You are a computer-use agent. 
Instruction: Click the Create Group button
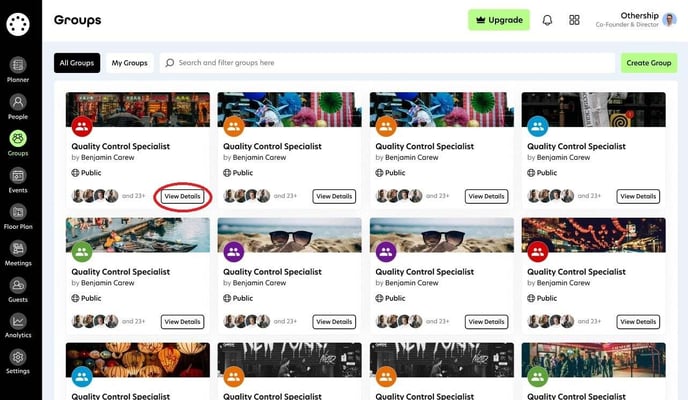click(649, 63)
